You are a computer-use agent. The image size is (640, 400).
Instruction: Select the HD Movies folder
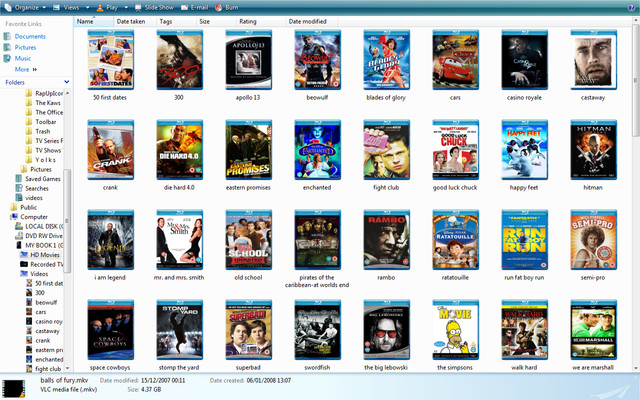click(x=40, y=255)
